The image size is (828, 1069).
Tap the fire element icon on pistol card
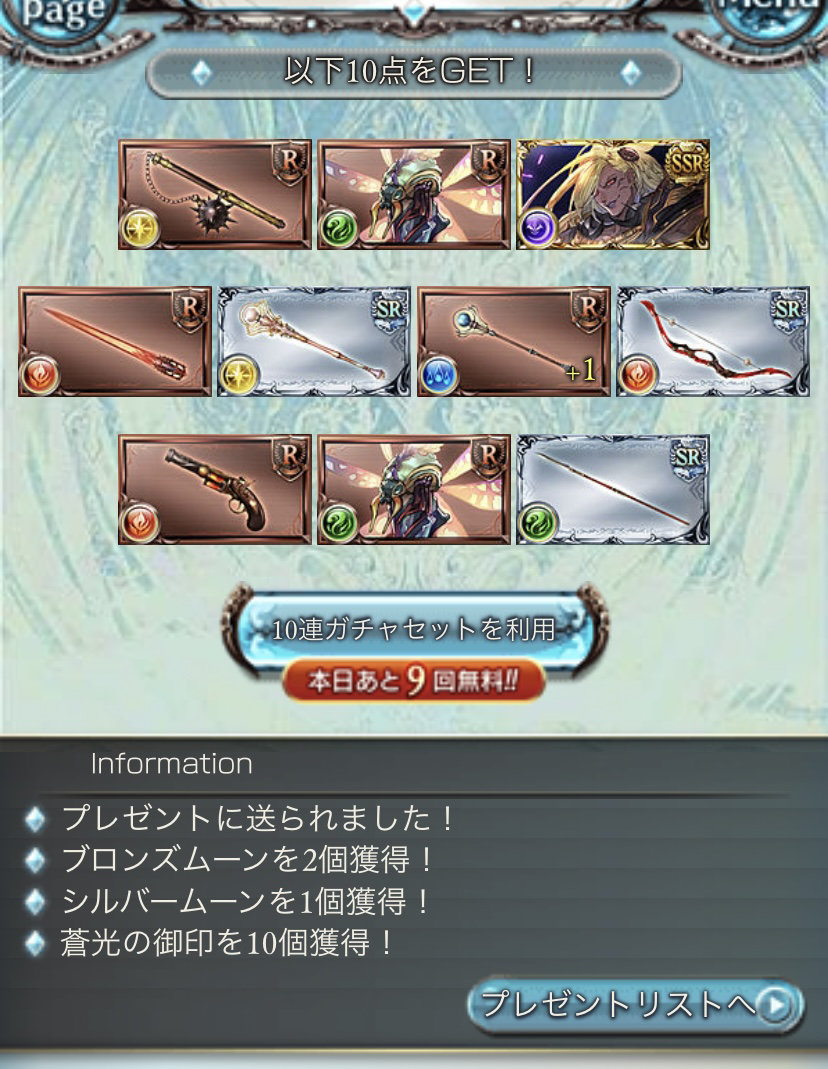(140, 523)
